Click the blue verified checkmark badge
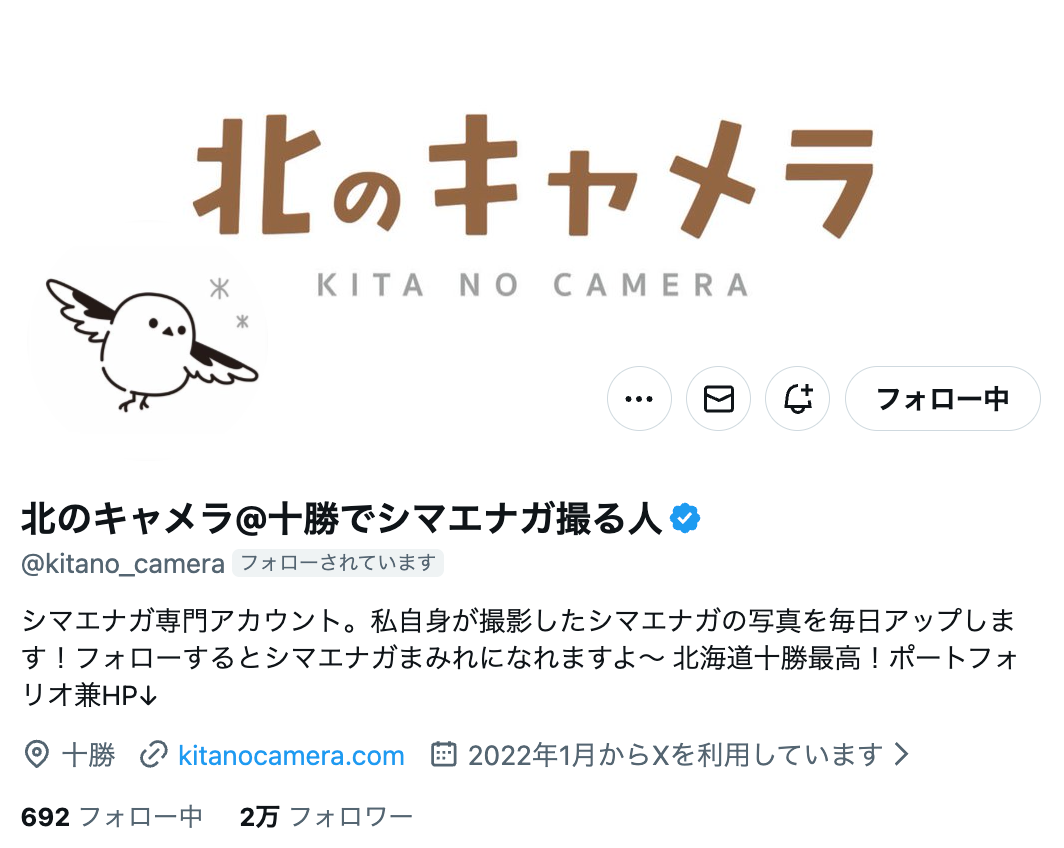 coord(685,518)
